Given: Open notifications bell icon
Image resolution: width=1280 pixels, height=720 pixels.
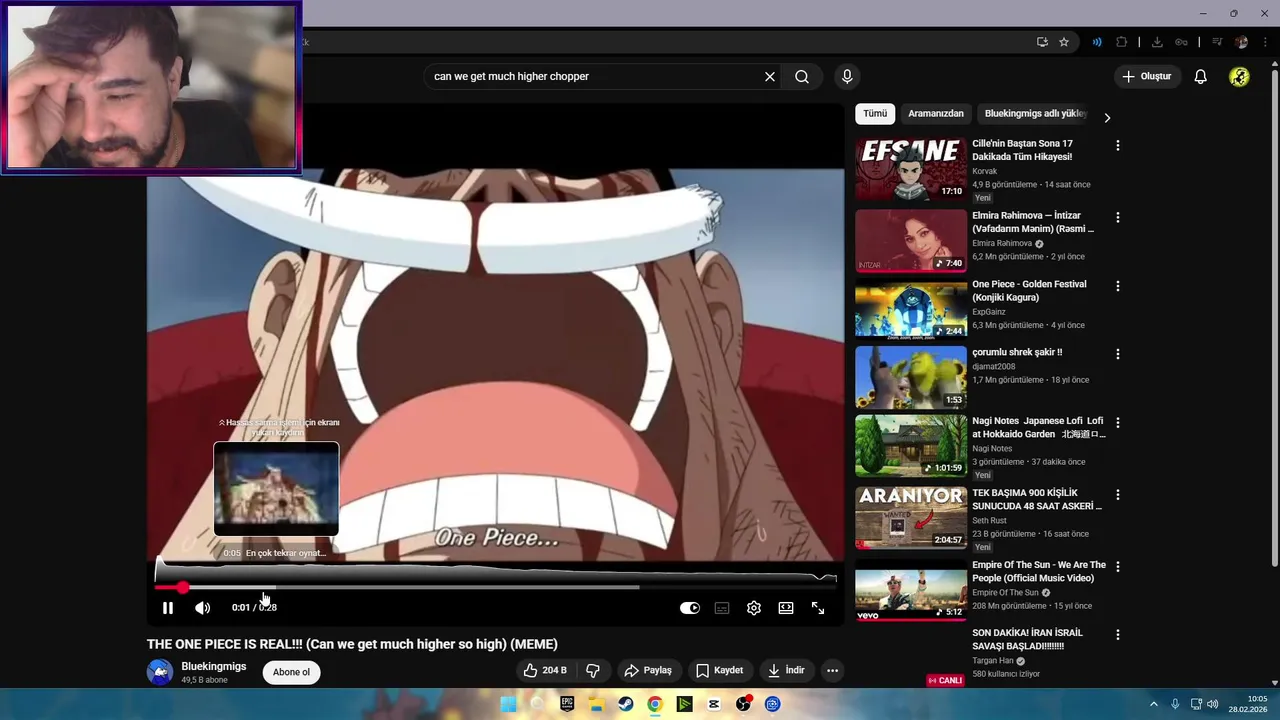Looking at the screenshot, I should coord(1201,77).
